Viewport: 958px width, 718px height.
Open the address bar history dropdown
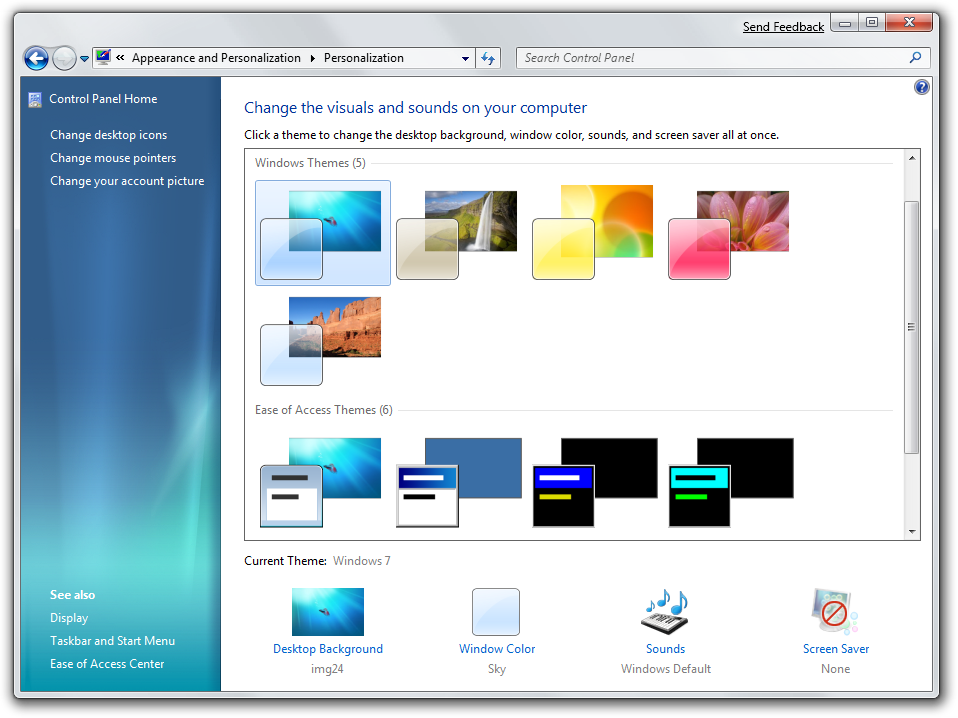tap(466, 59)
